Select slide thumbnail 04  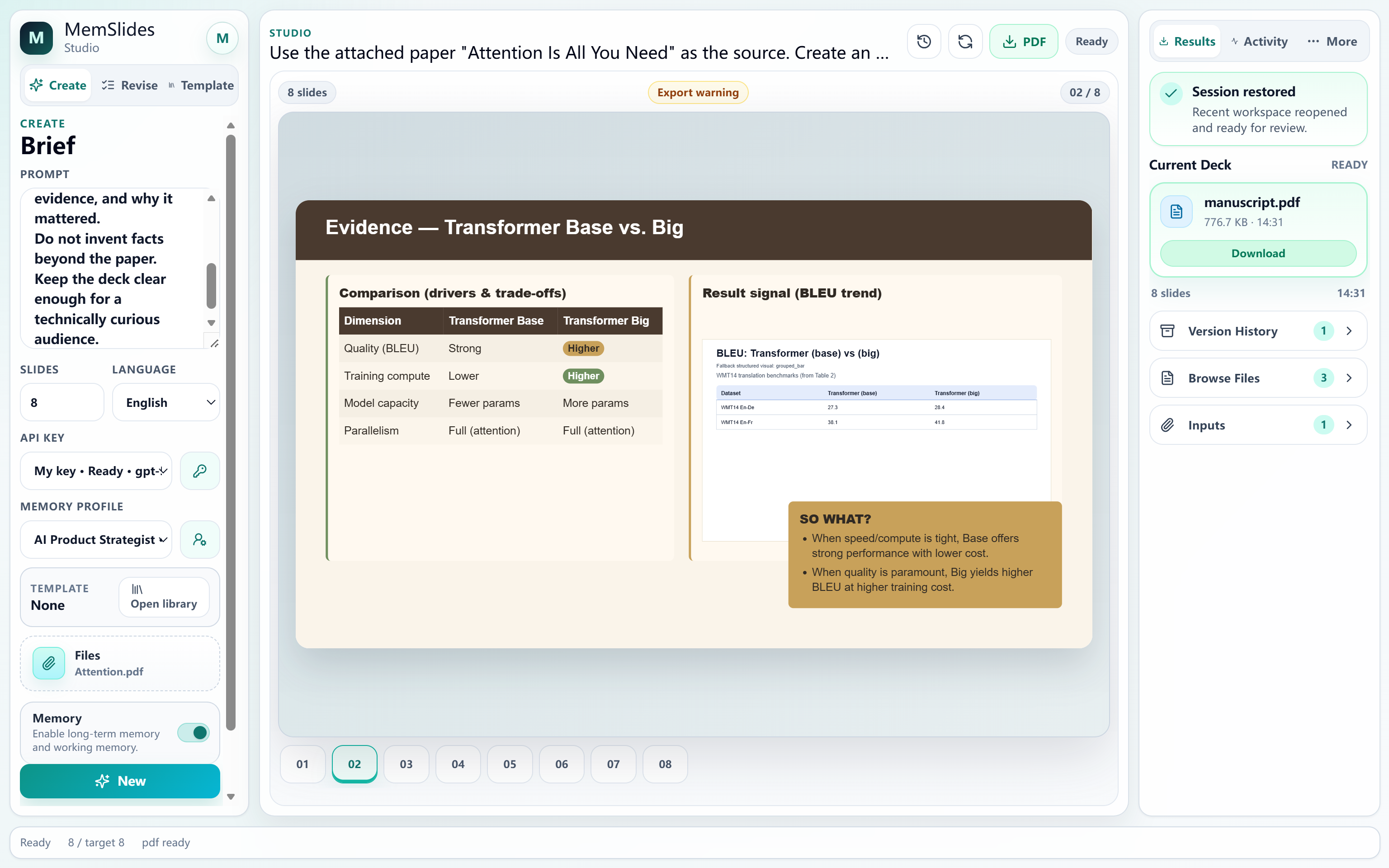(458, 764)
